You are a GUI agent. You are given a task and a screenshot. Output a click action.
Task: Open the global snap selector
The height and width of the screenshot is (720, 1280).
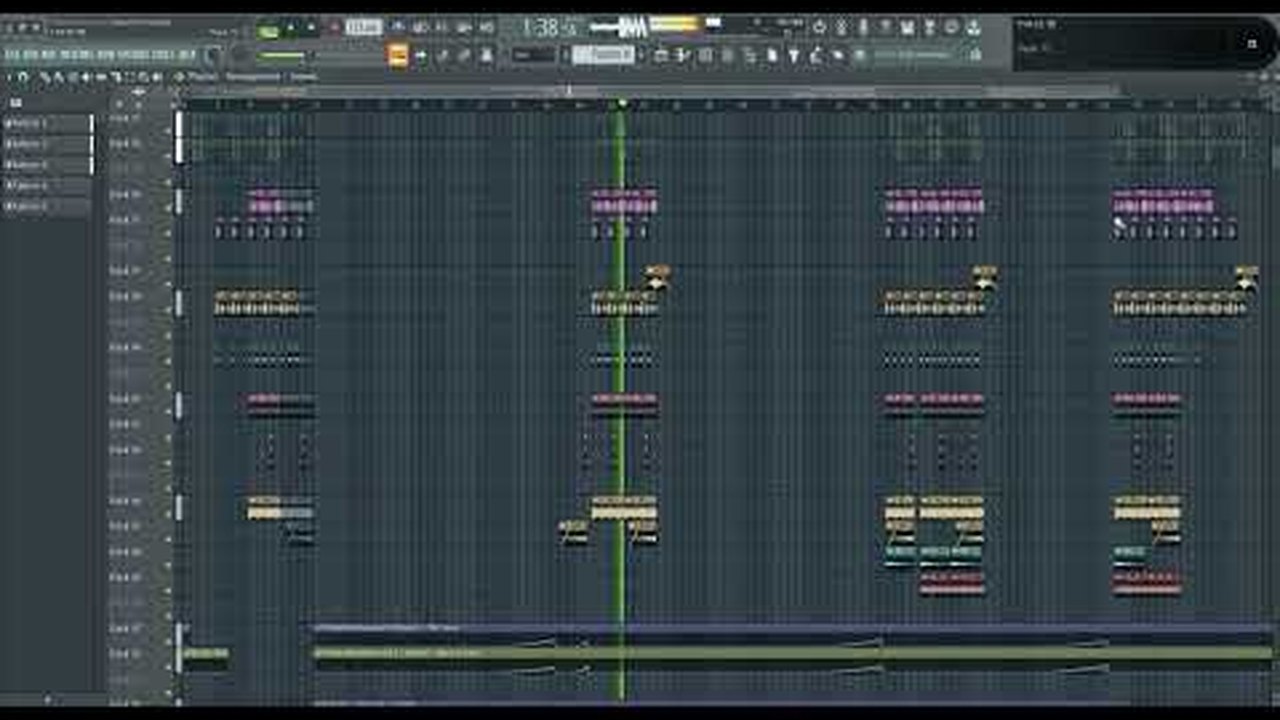coord(533,55)
